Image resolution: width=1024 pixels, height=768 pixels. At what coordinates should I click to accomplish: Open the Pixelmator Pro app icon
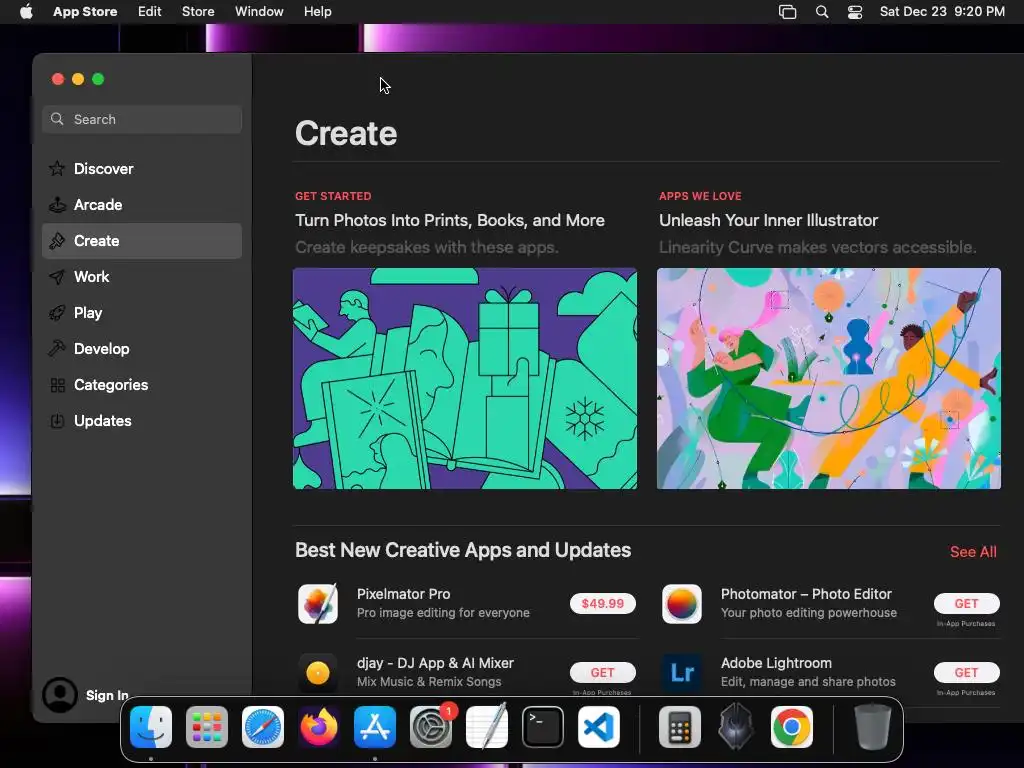(318, 603)
